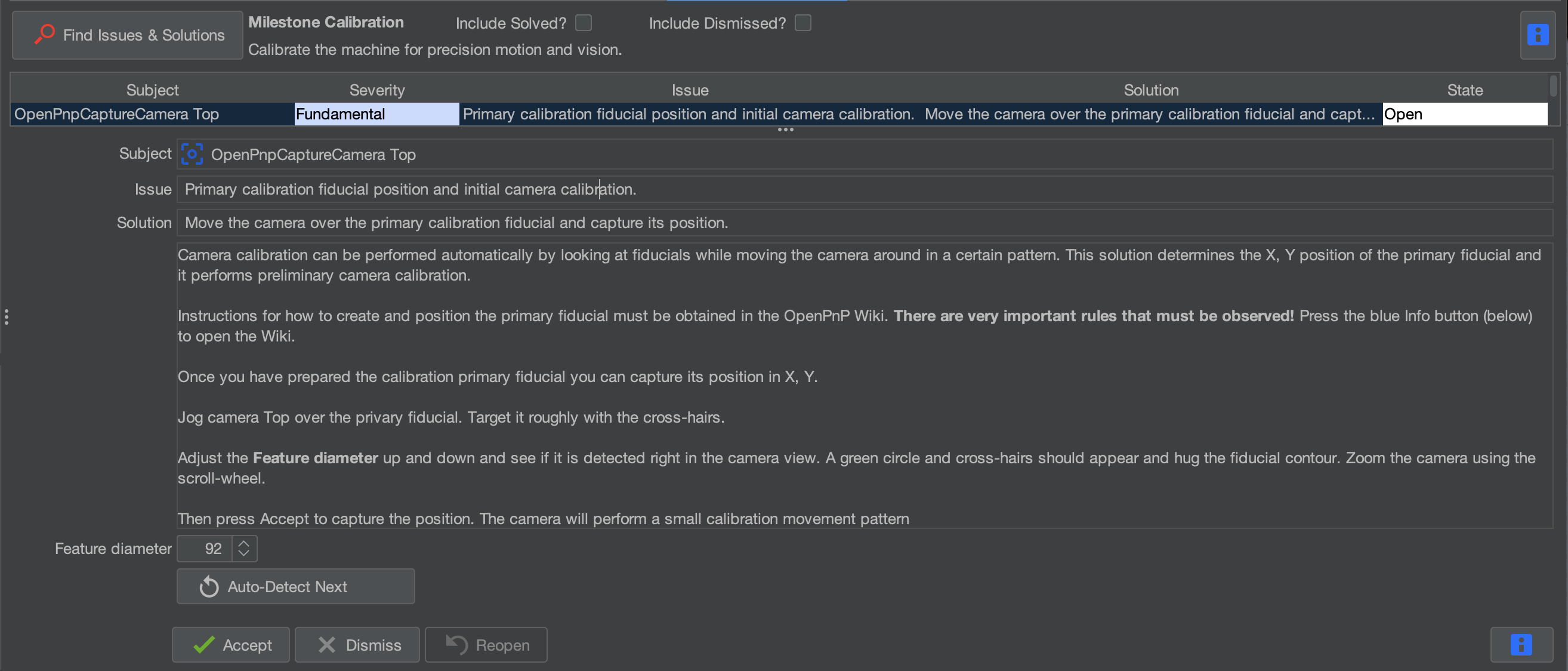Click the green checkmark Accept icon
The image size is (1568, 671).
[x=203, y=645]
